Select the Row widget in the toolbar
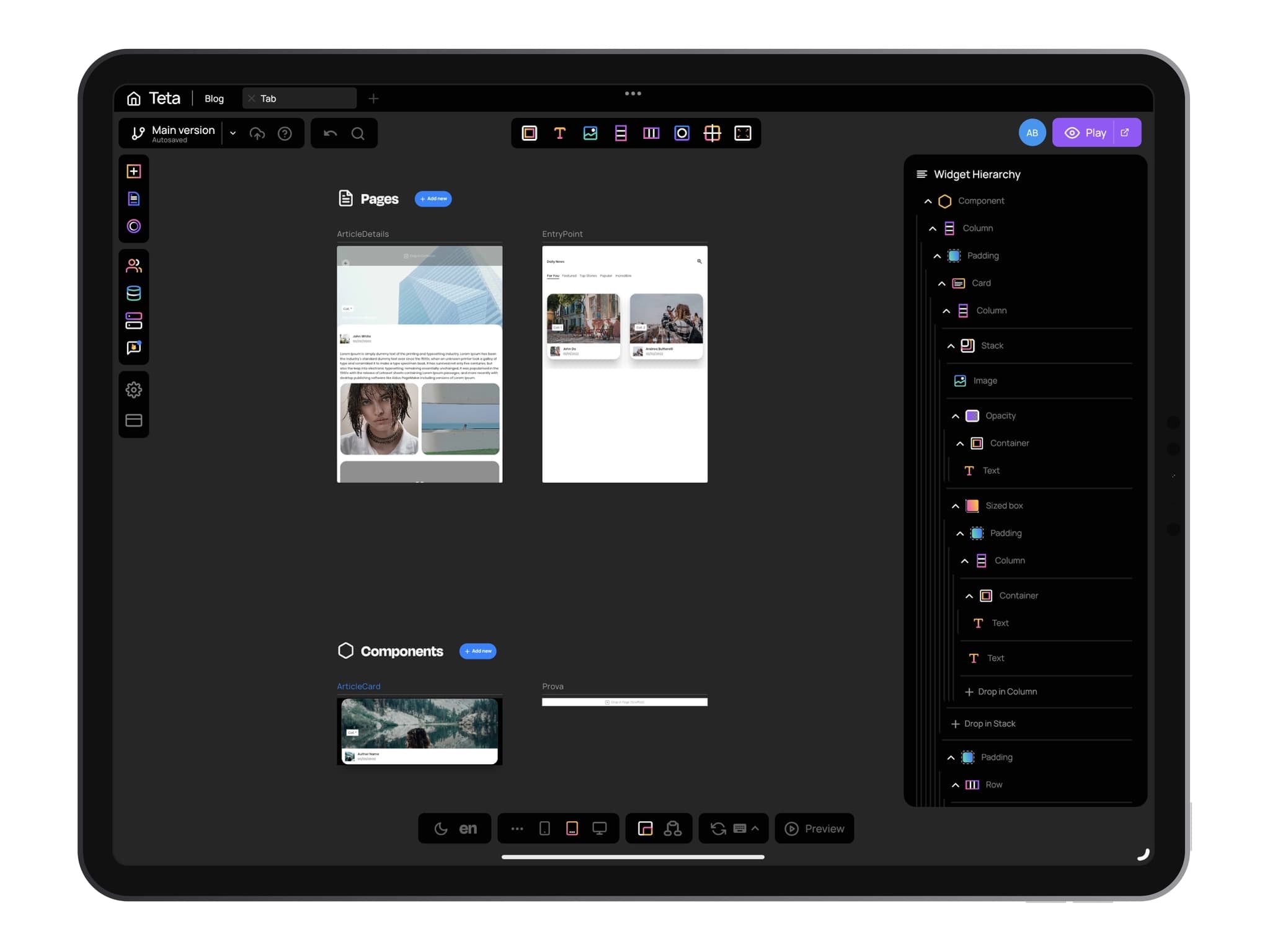Image resolution: width=1270 pixels, height=952 pixels. [x=651, y=133]
